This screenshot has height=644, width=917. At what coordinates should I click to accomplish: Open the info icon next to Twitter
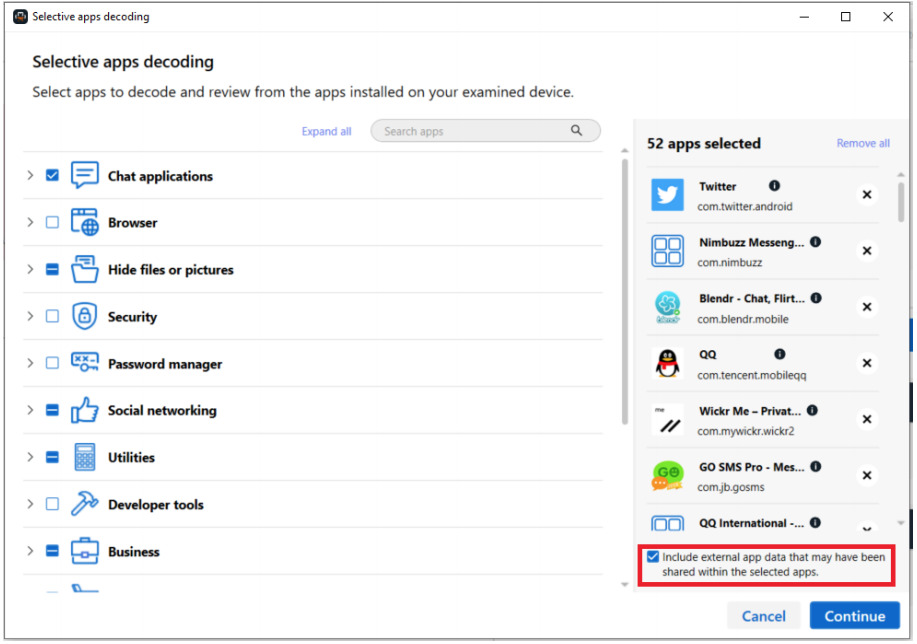[x=775, y=186]
